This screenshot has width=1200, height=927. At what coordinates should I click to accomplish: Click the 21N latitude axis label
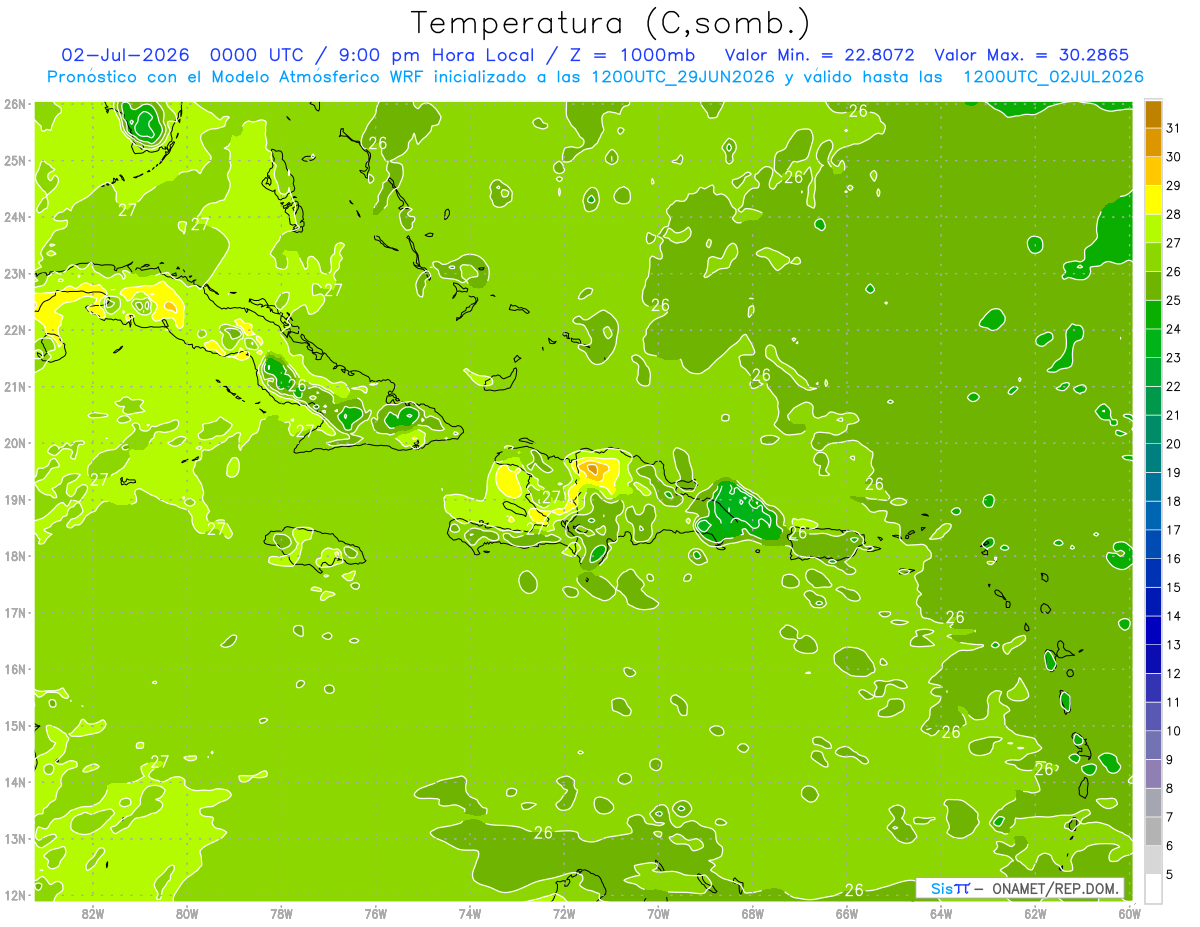click(15, 386)
